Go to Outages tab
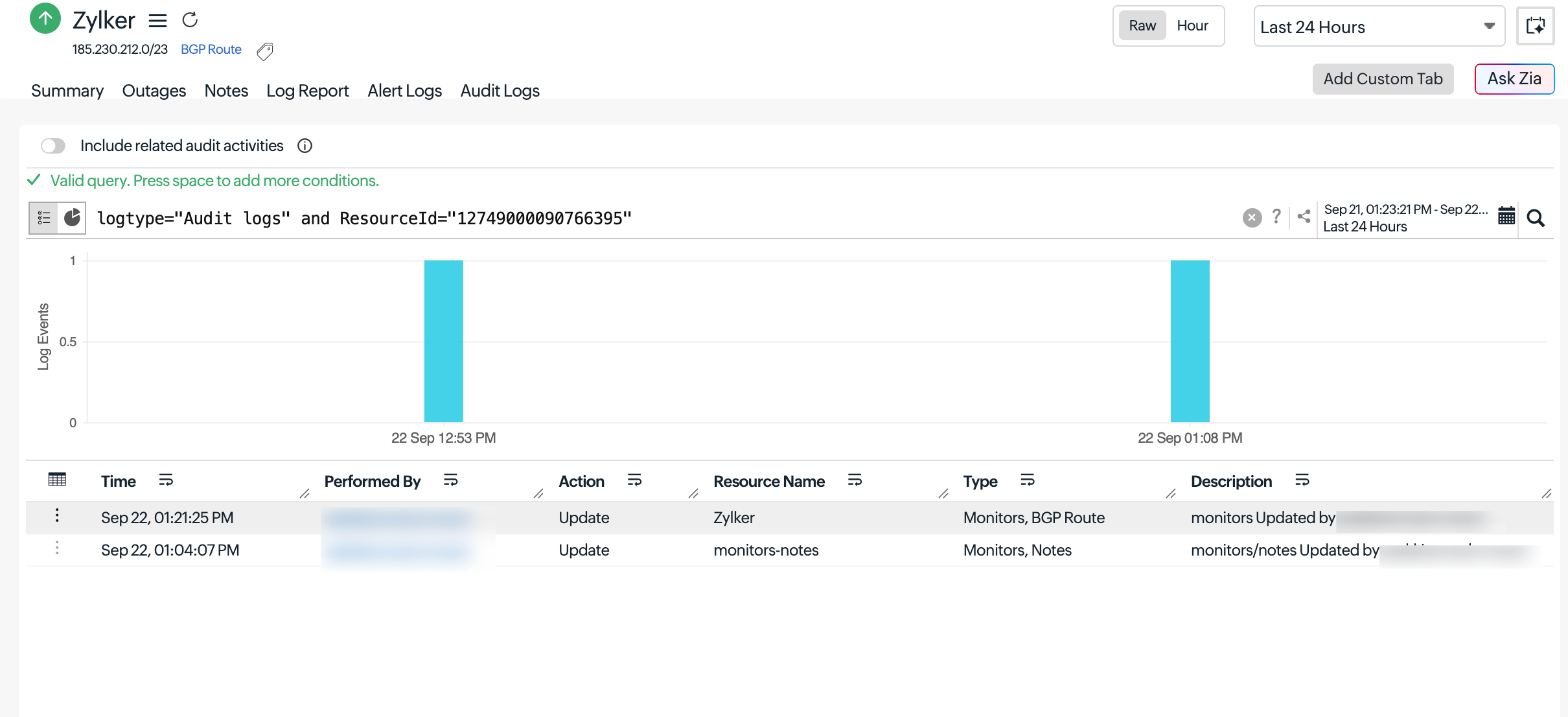This screenshot has height=717, width=1568. tap(154, 91)
